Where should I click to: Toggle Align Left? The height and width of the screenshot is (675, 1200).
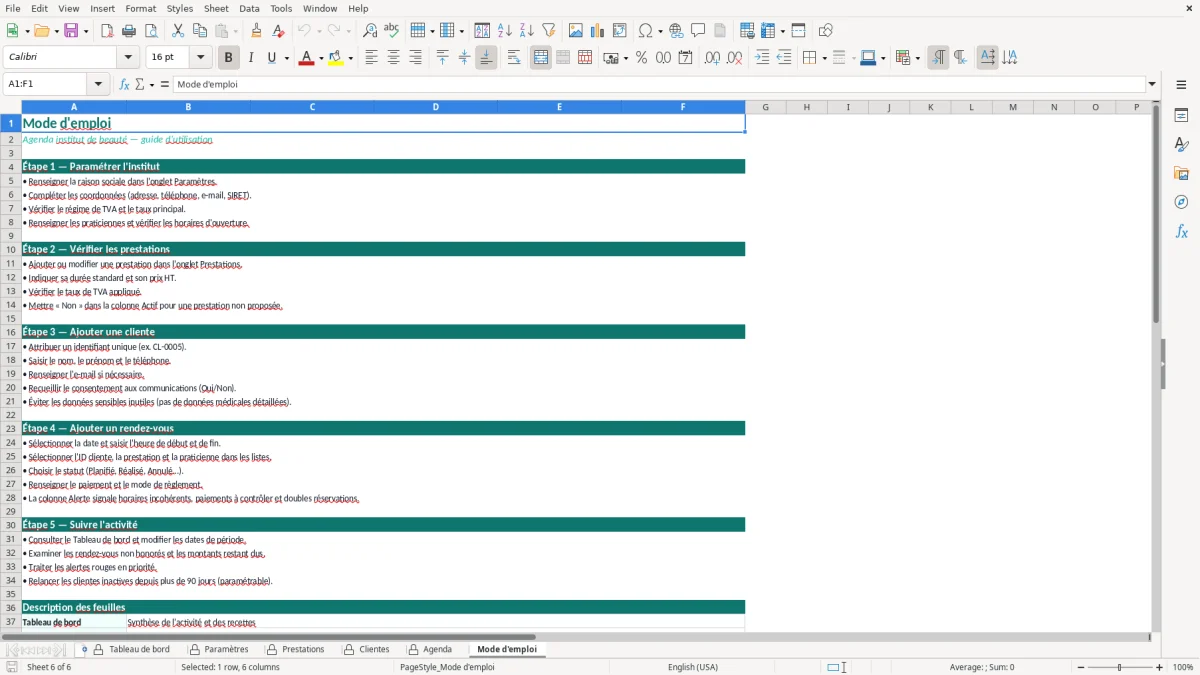371,58
